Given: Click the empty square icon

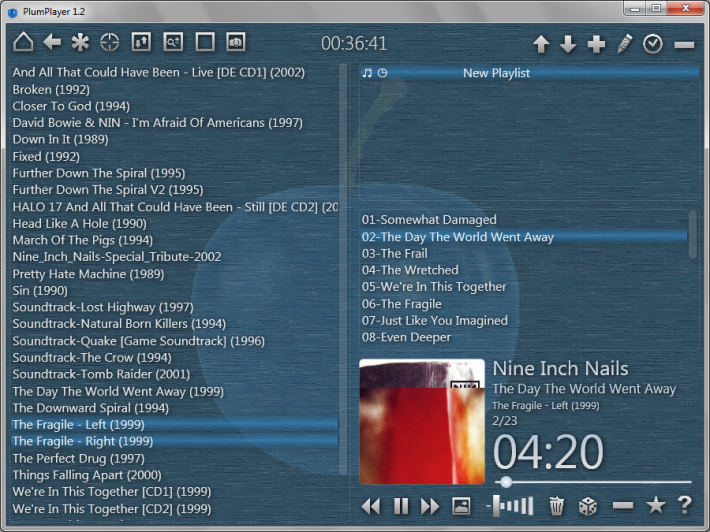Looking at the screenshot, I should (x=205, y=42).
